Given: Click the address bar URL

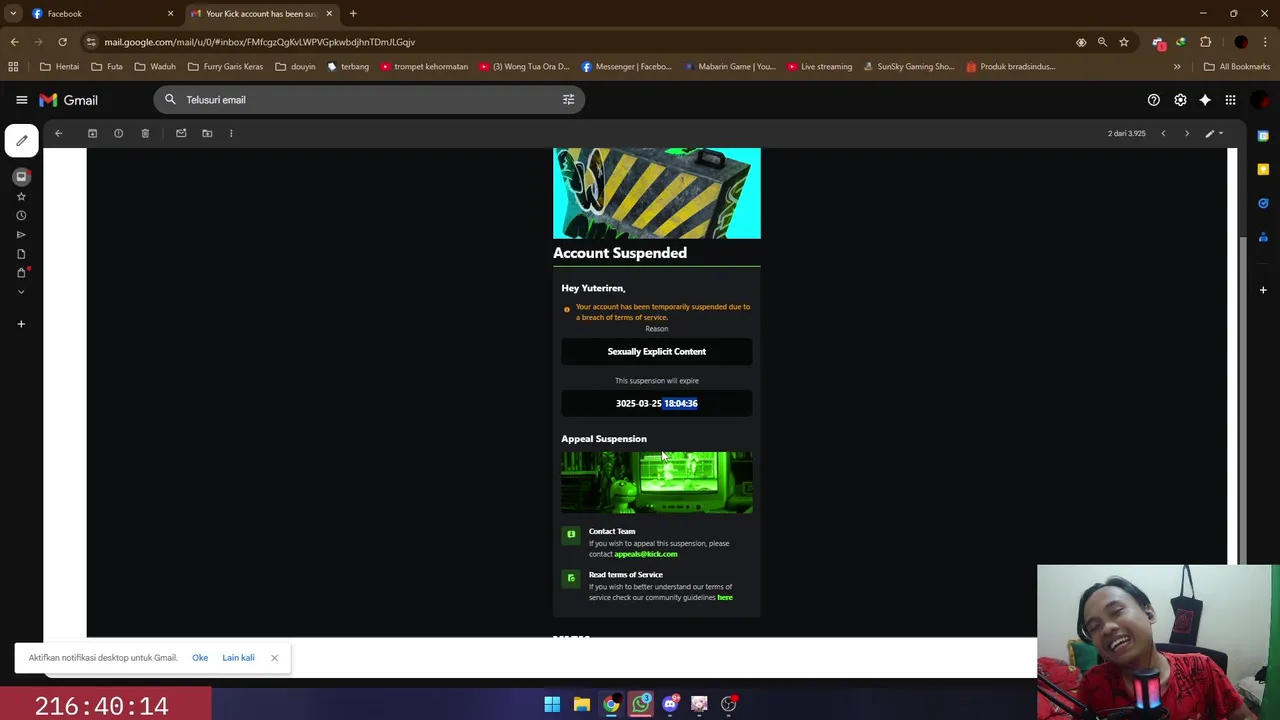Looking at the screenshot, I should [x=260, y=42].
